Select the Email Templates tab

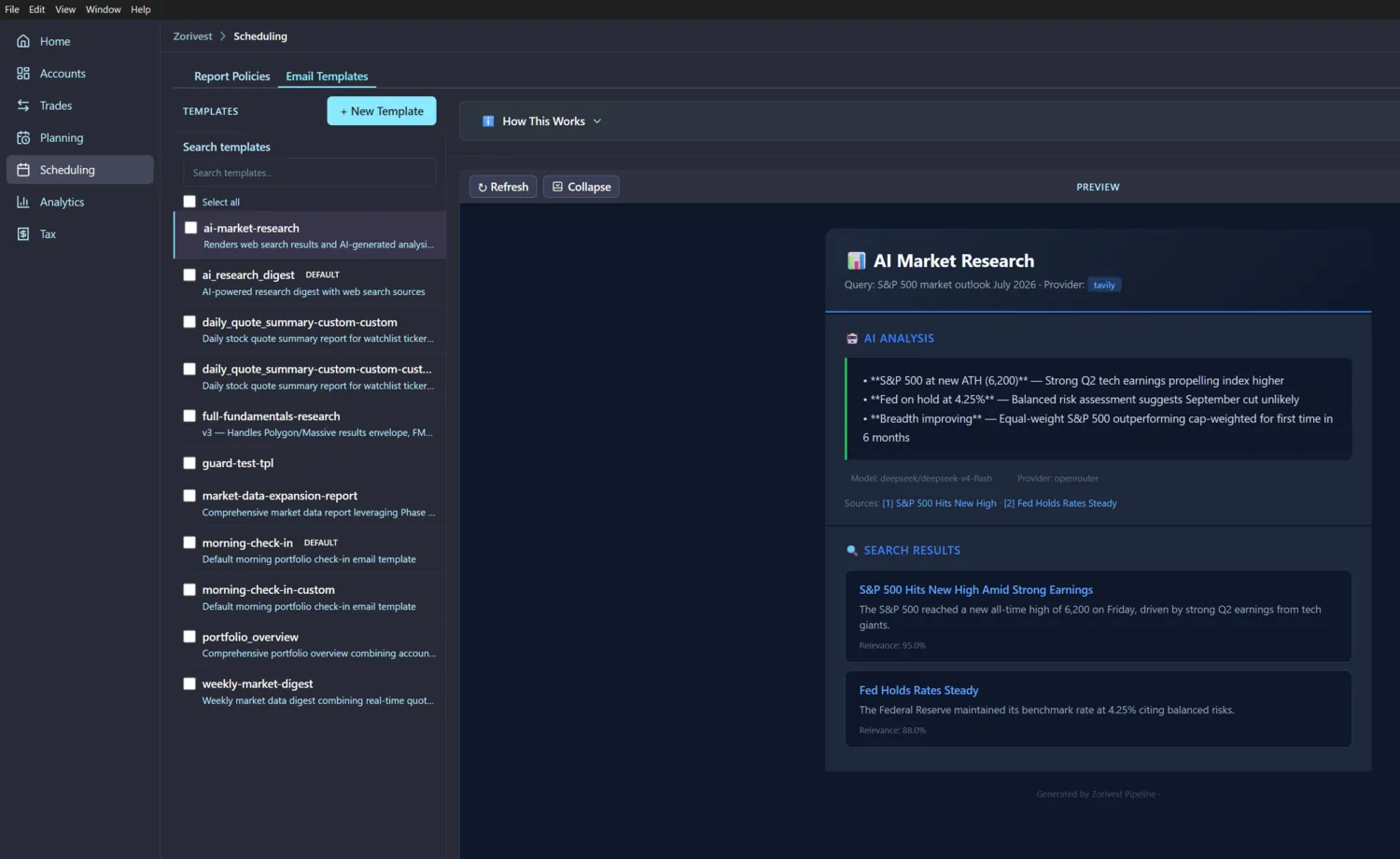pyautogui.click(x=327, y=77)
